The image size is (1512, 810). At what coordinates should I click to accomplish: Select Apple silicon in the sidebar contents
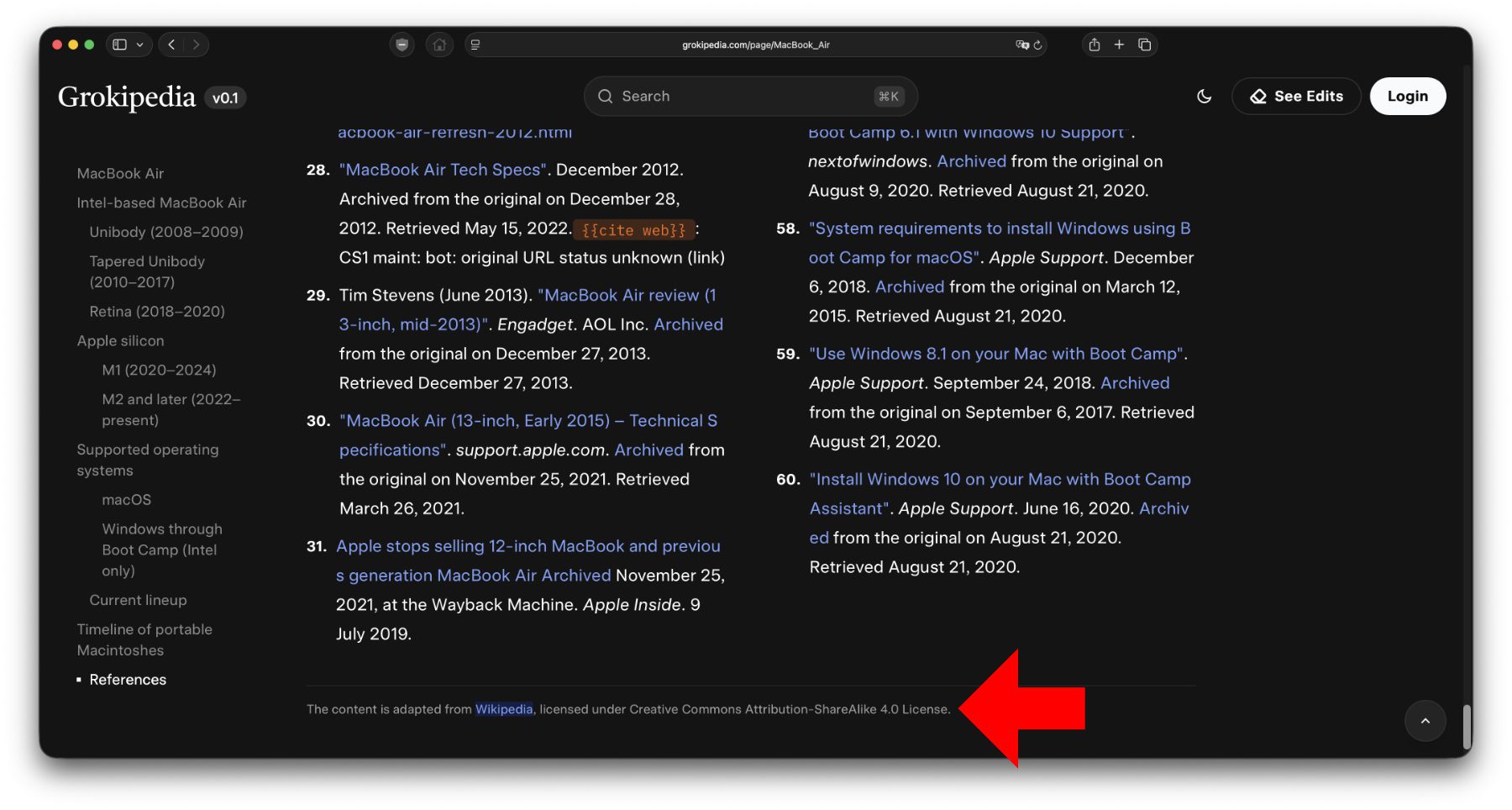click(x=120, y=341)
